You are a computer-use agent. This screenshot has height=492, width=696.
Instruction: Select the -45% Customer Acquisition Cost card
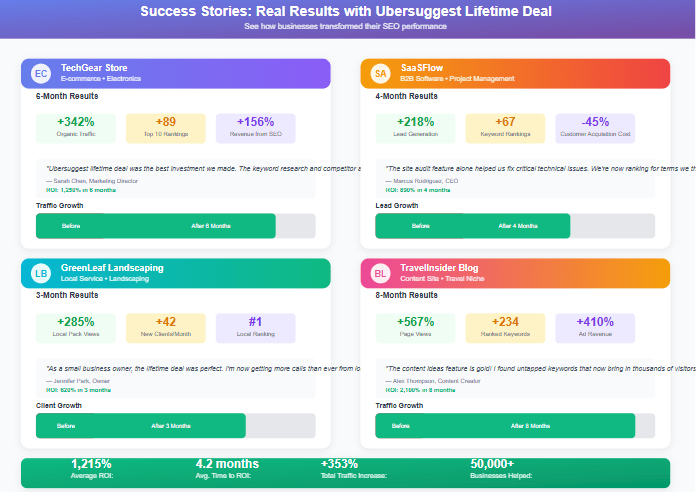tap(595, 128)
